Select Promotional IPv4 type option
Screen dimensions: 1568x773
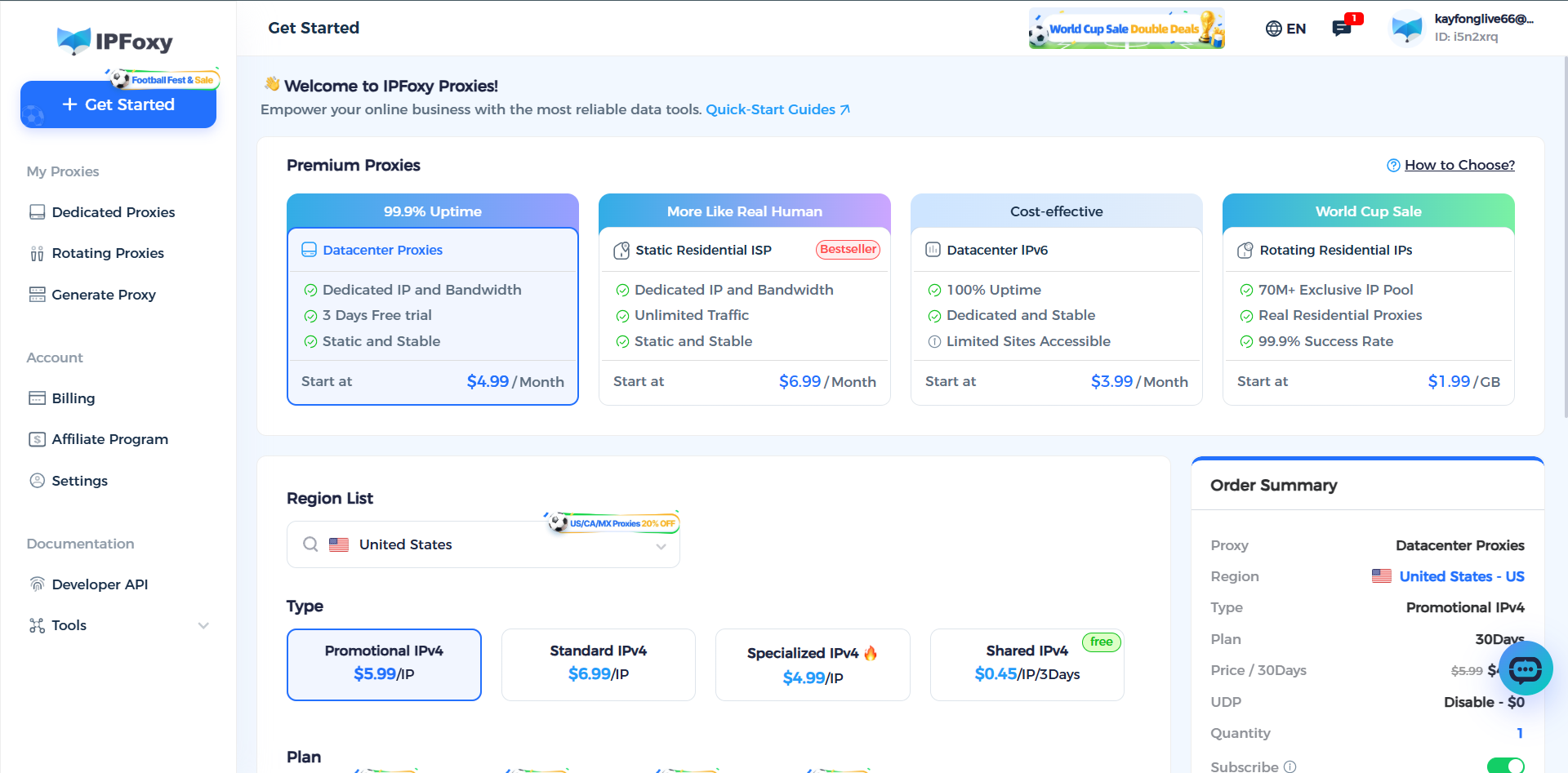pyautogui.click(x=384, y=664)
